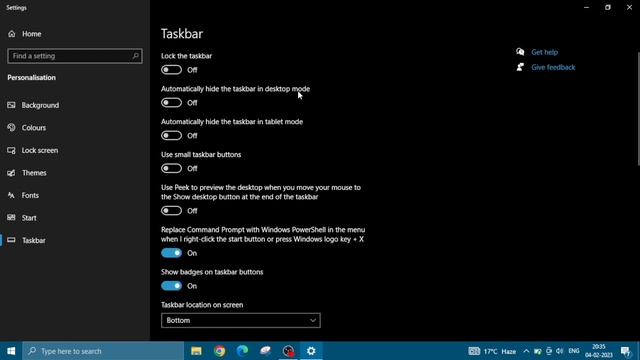Open the app left of Settings gear
The image size is (640, 360).
click(x=288, y=351)
